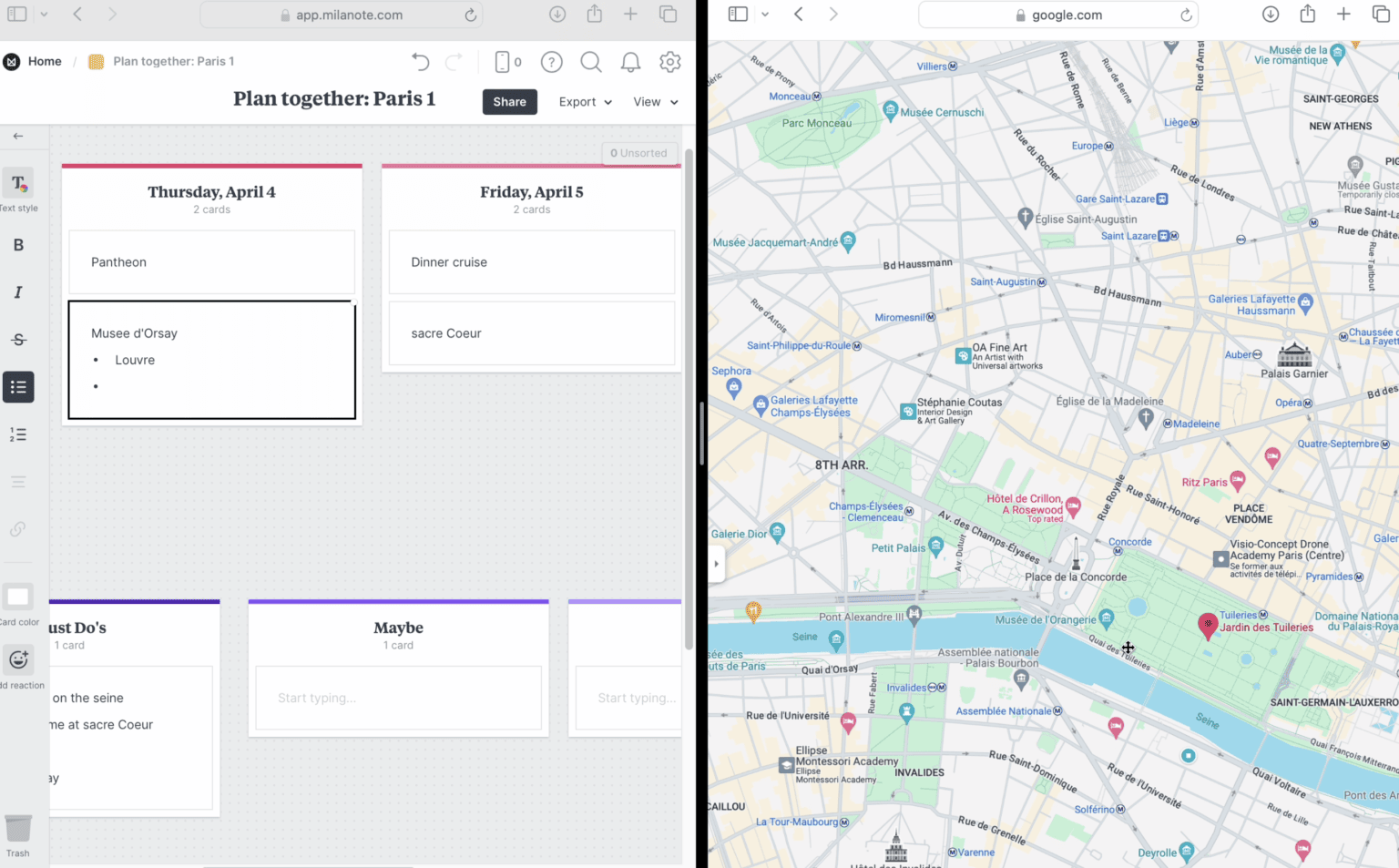Image resolution: width=1399 pixels, height=868 pixels.
Task: Add reaction with the emoji icon
Action: [x=18, y=659]
